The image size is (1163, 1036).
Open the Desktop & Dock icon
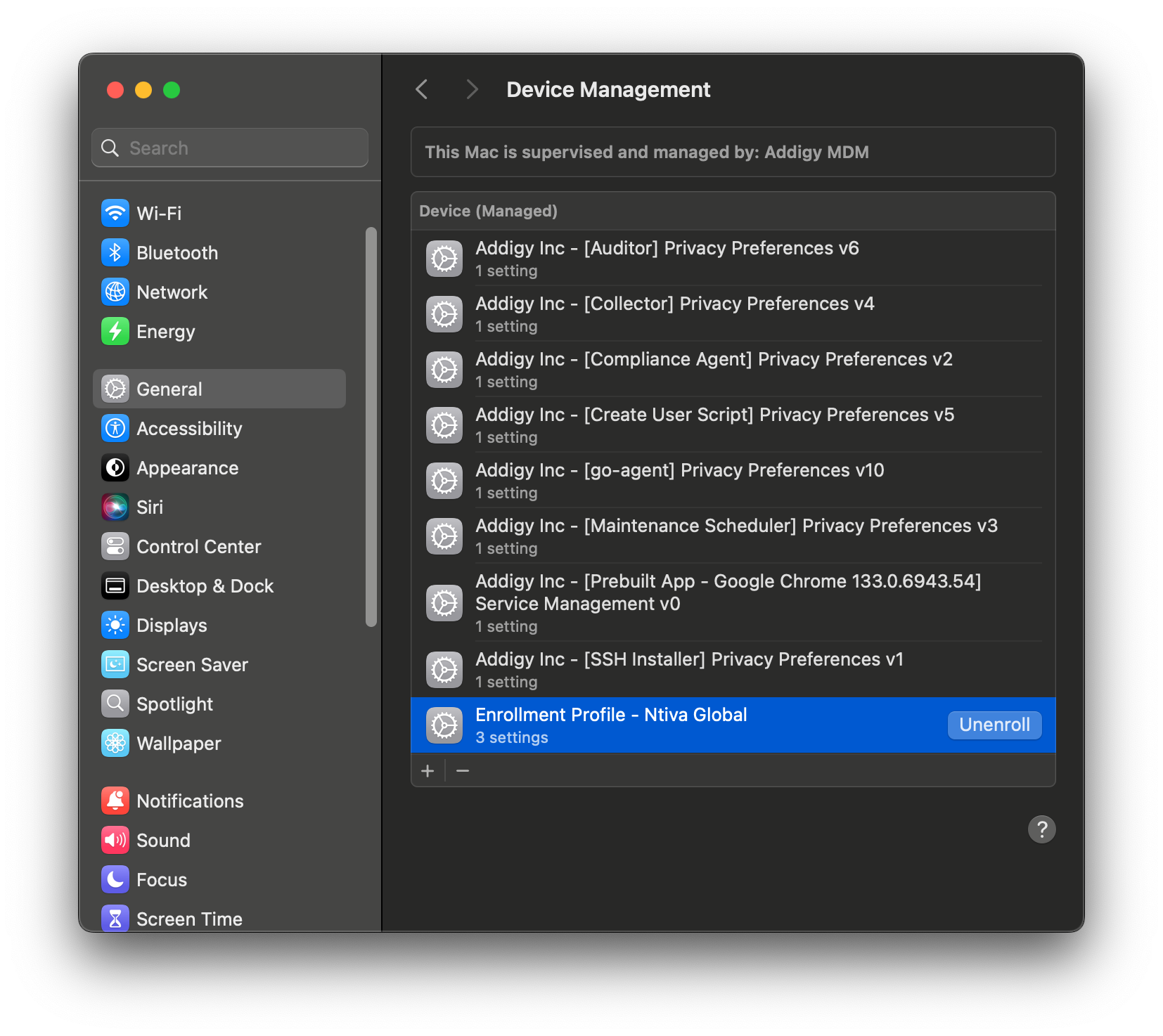(x=115, y=585)
